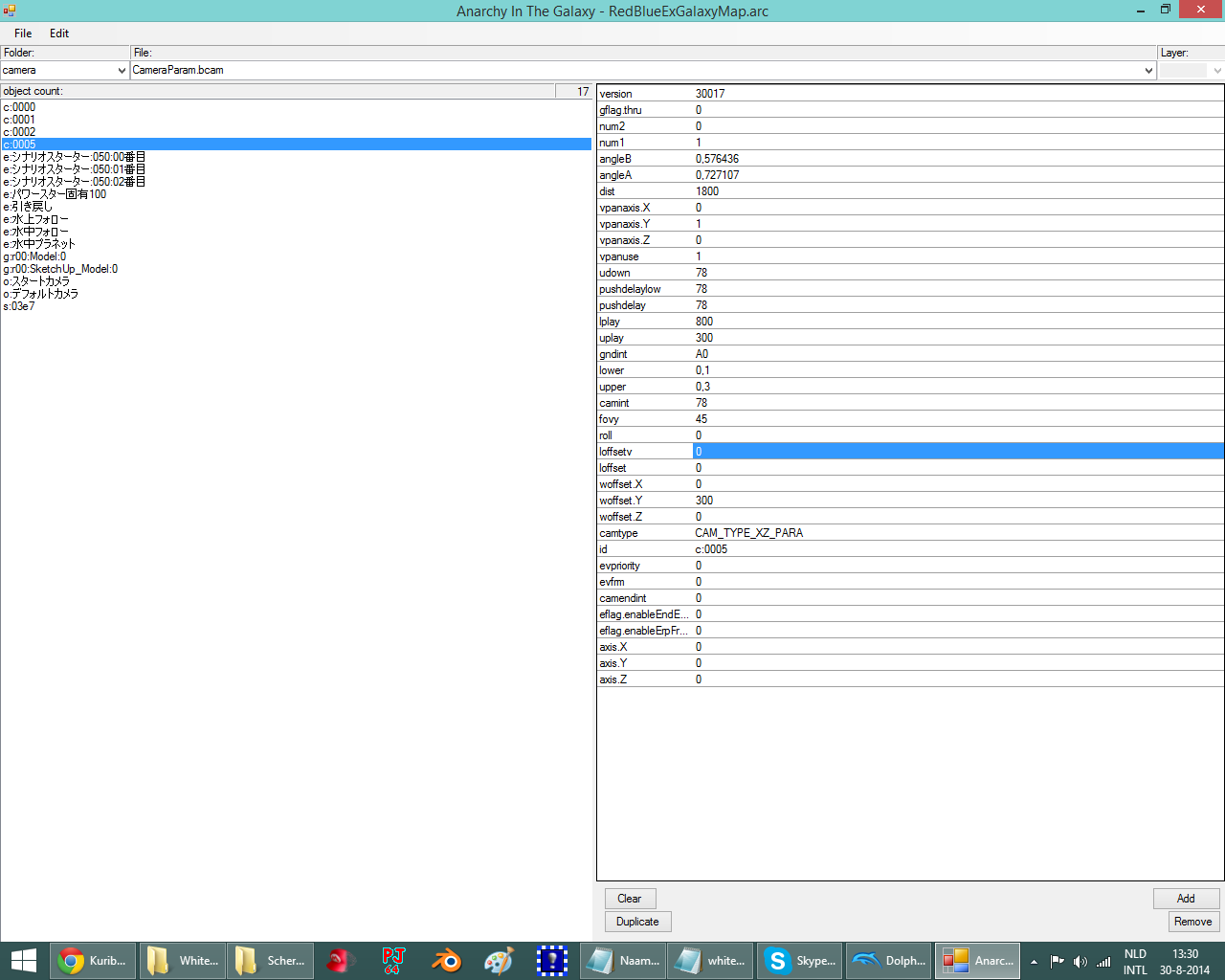Click the Add button
1225x980 pixels.
(1186, 899)
